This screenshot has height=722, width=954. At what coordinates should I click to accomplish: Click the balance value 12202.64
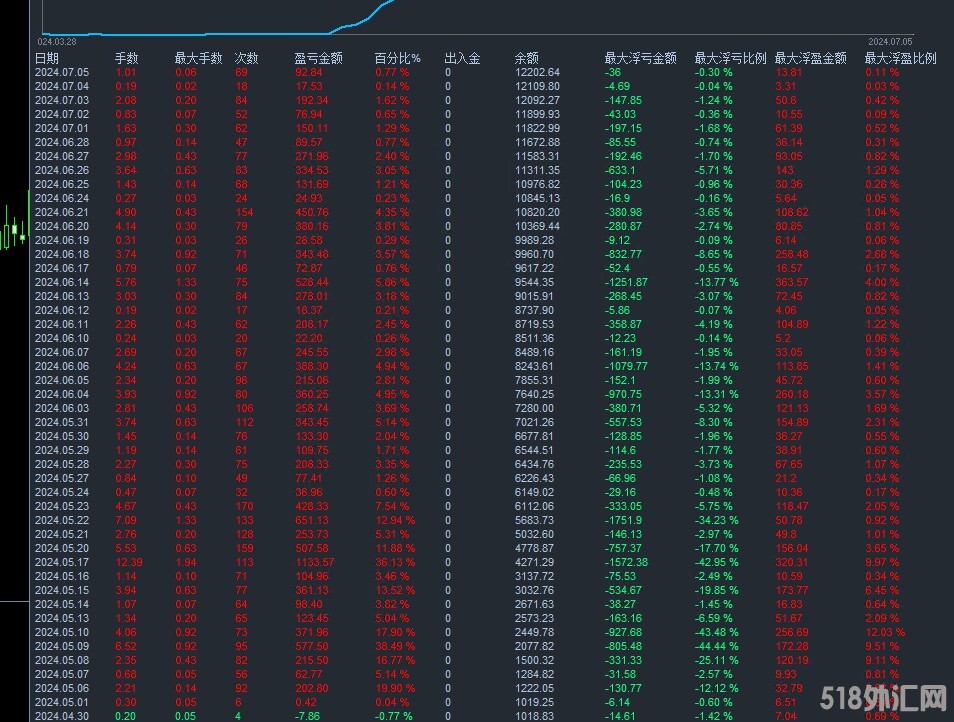(x=537, y=72)
